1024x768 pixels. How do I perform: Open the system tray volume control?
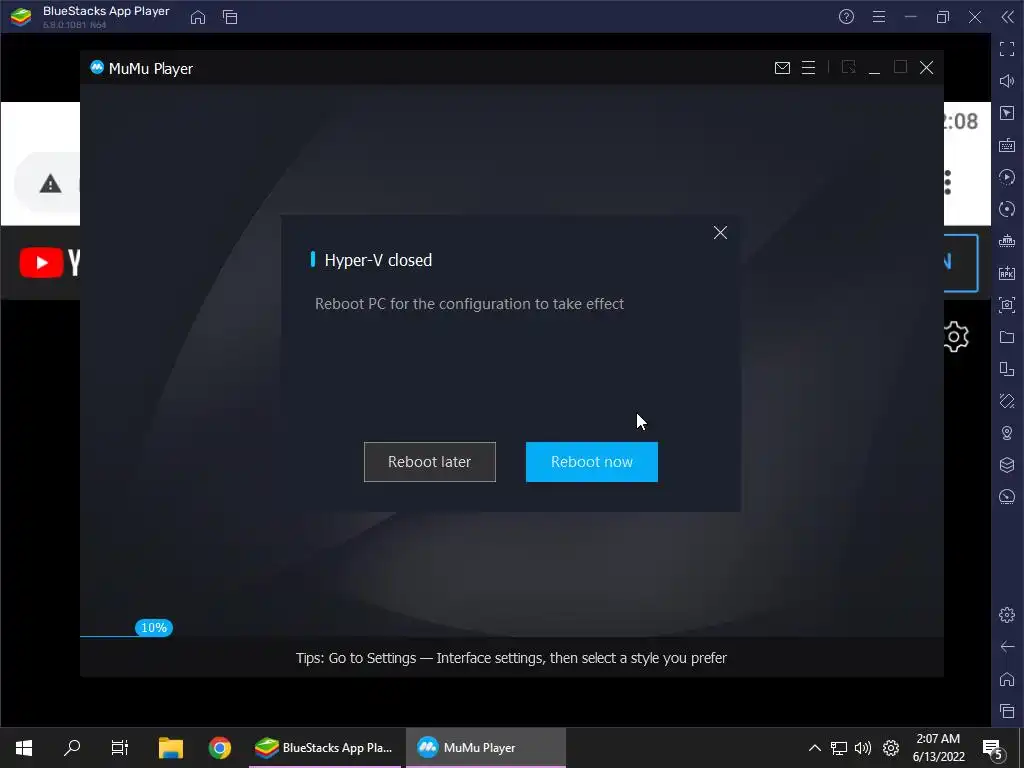[x=863, y=748]
